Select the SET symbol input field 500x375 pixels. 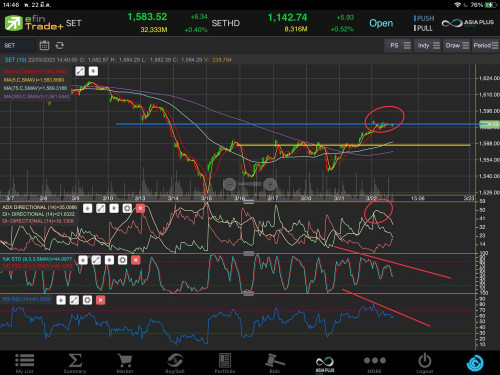point(18,45)
